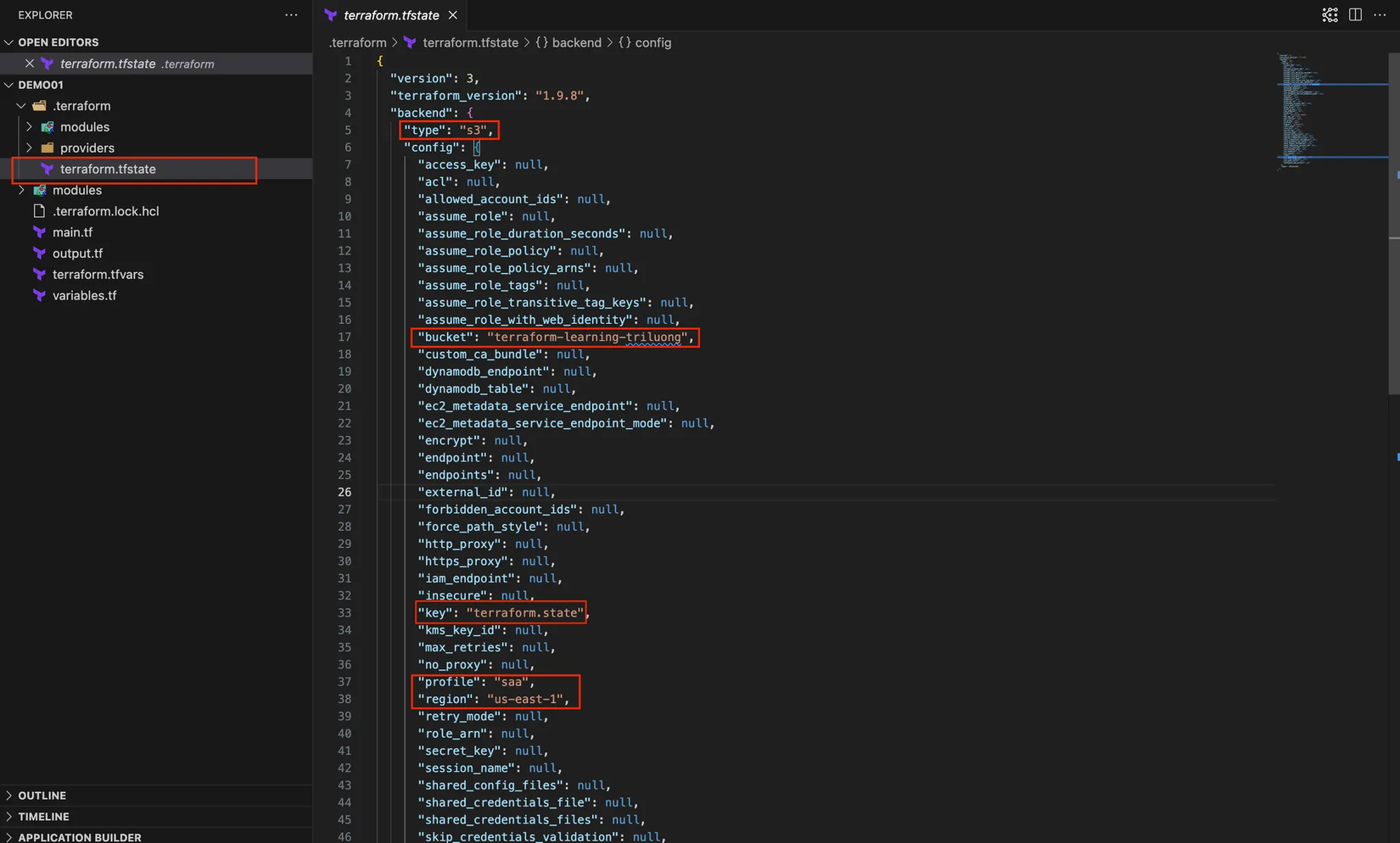The width and height of the screenshot is (1400, 843).
Task: Expand the APPLICATION BUILDER section
Action: pos(79,837)
